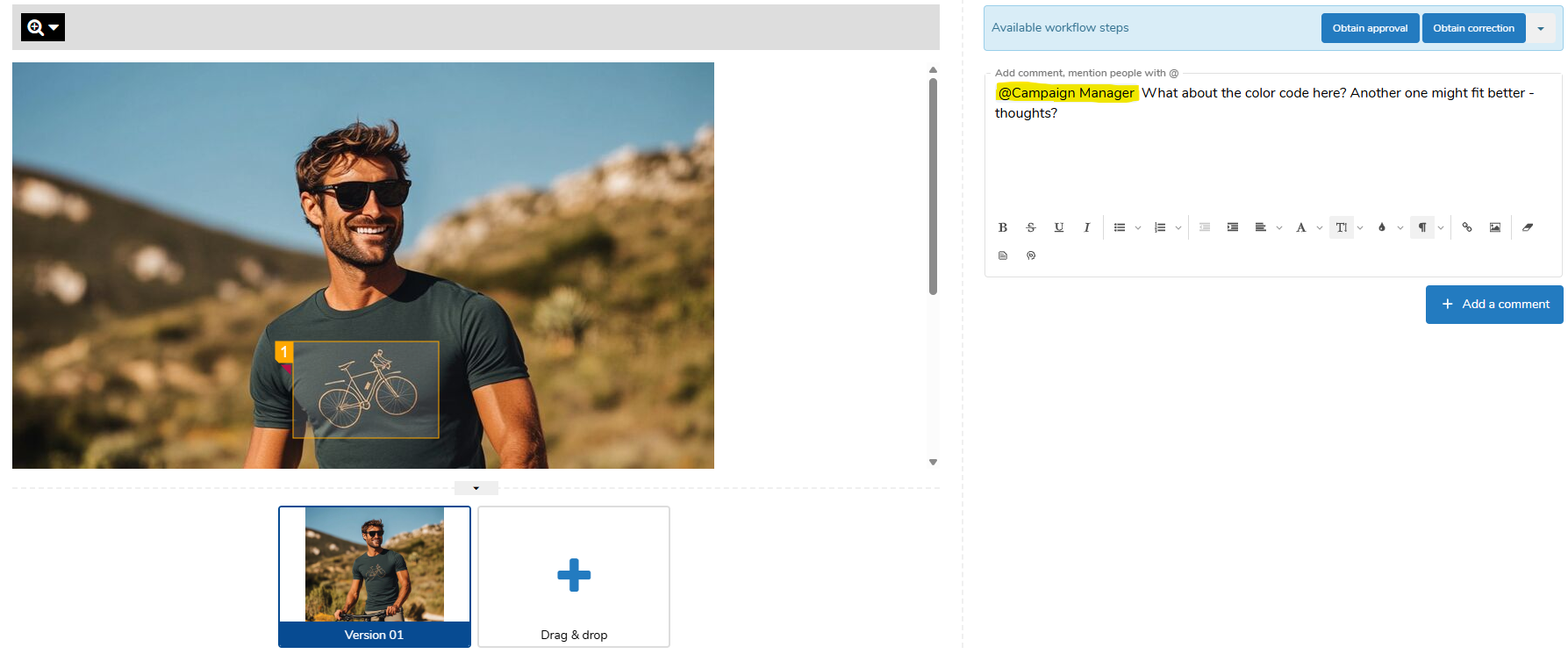Click the bulleted list icon
This screenshot has height=654, width=1568.
[x=1120, y=227]
